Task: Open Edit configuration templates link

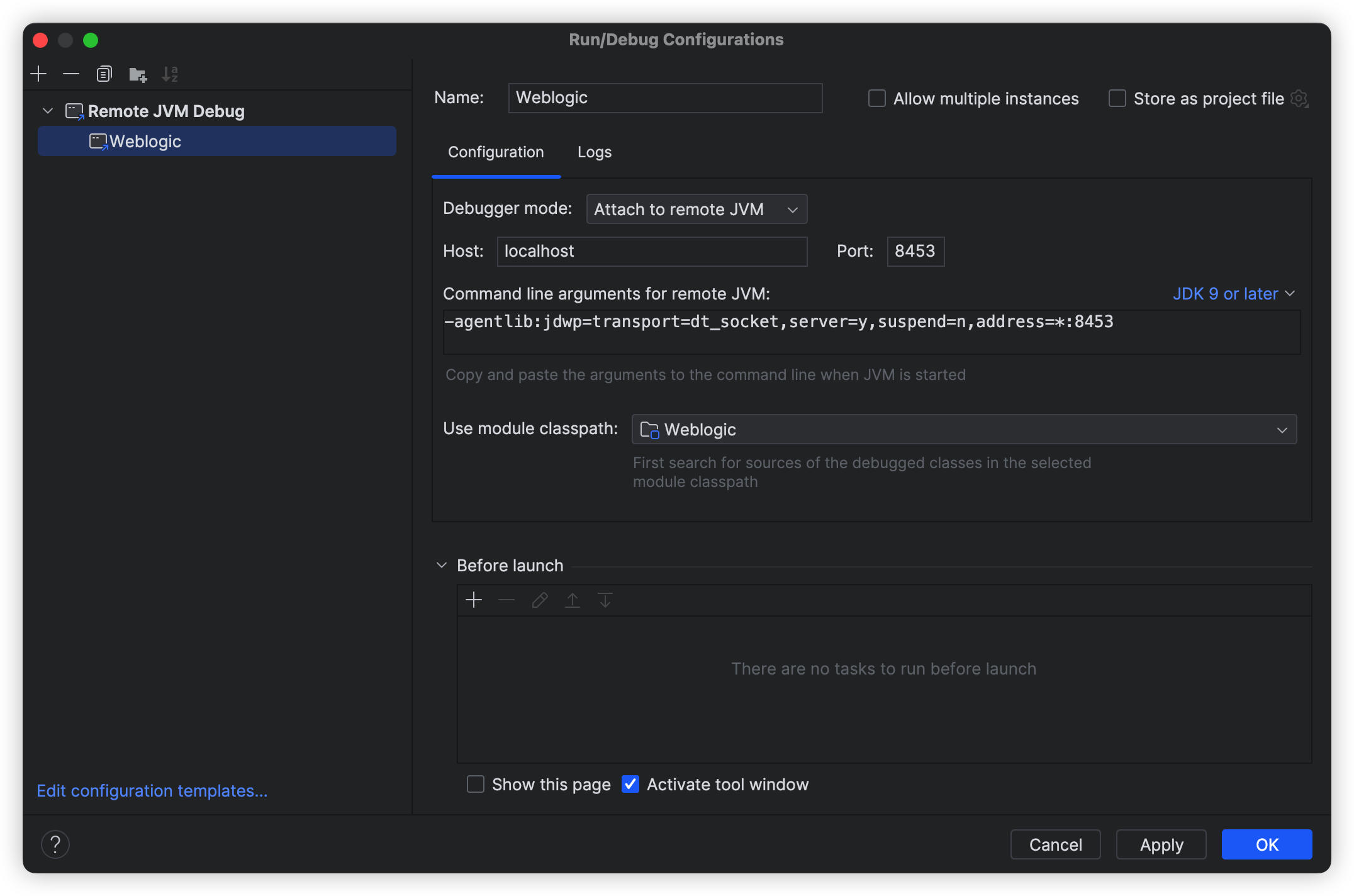Action: point(152,791)
